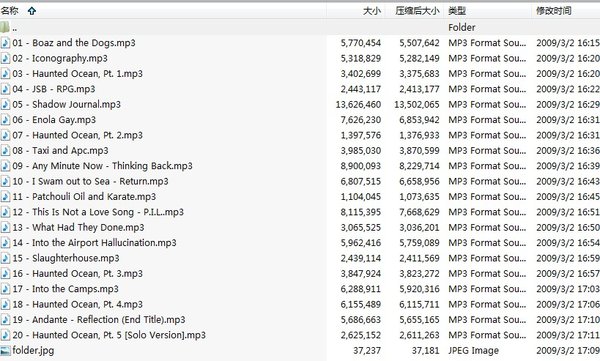Select file name '01 - Boaz and the Dogs.mp3'

pyautogui.click(x=74, y=43)
